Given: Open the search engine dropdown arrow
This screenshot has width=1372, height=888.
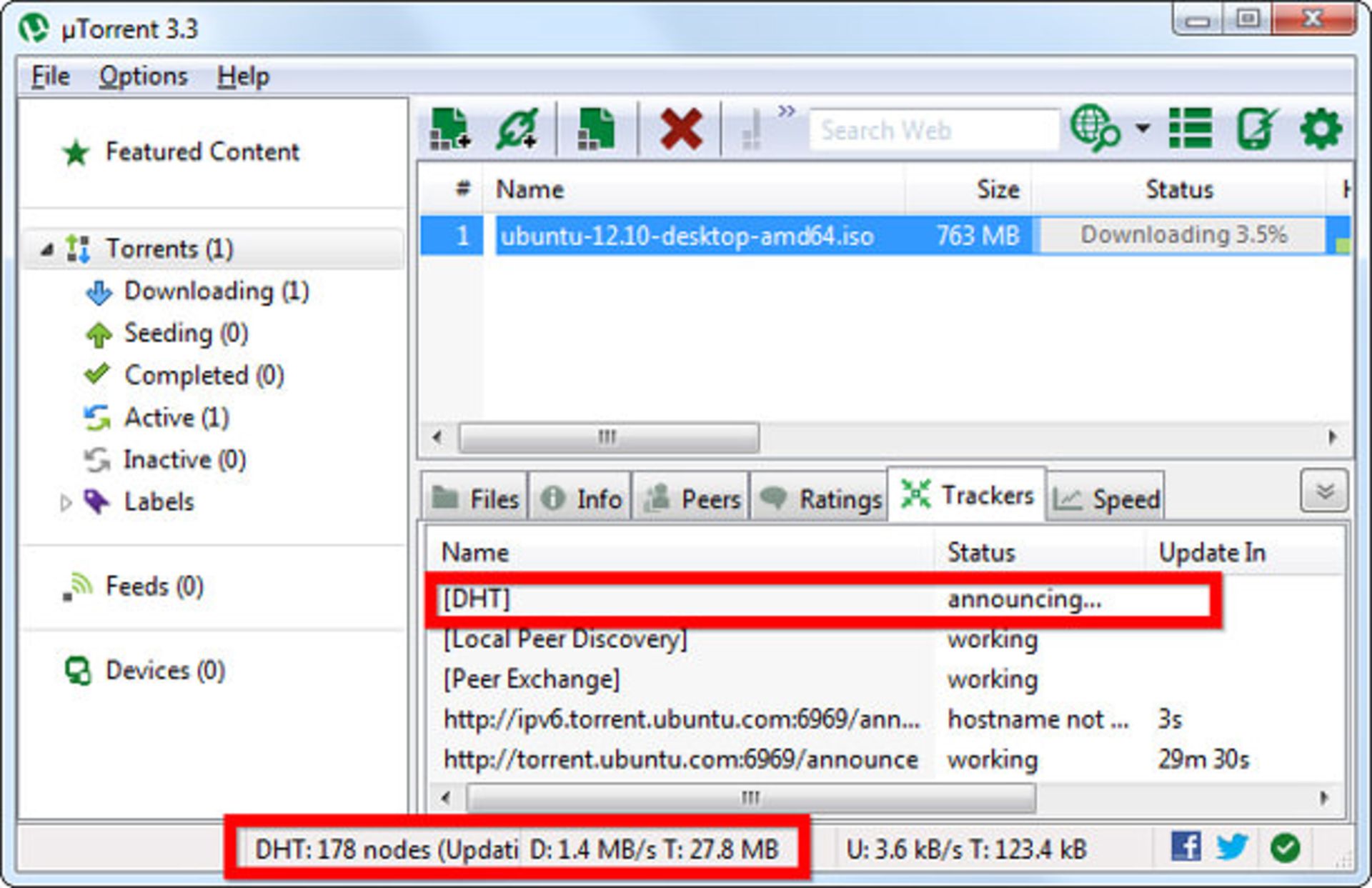Looking at the screenshot, I should click(x=1143, y=129).
